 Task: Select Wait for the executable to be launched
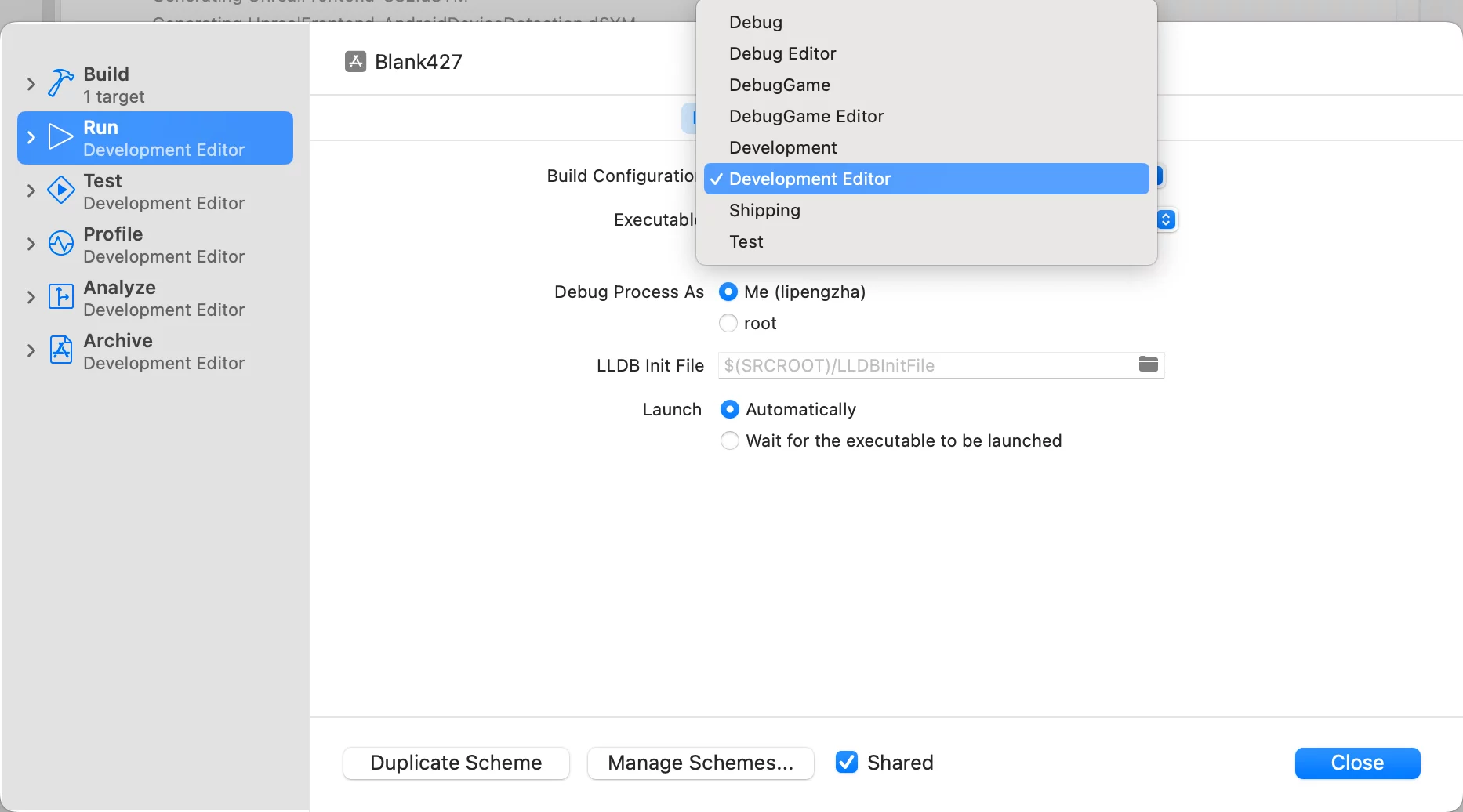729,440
